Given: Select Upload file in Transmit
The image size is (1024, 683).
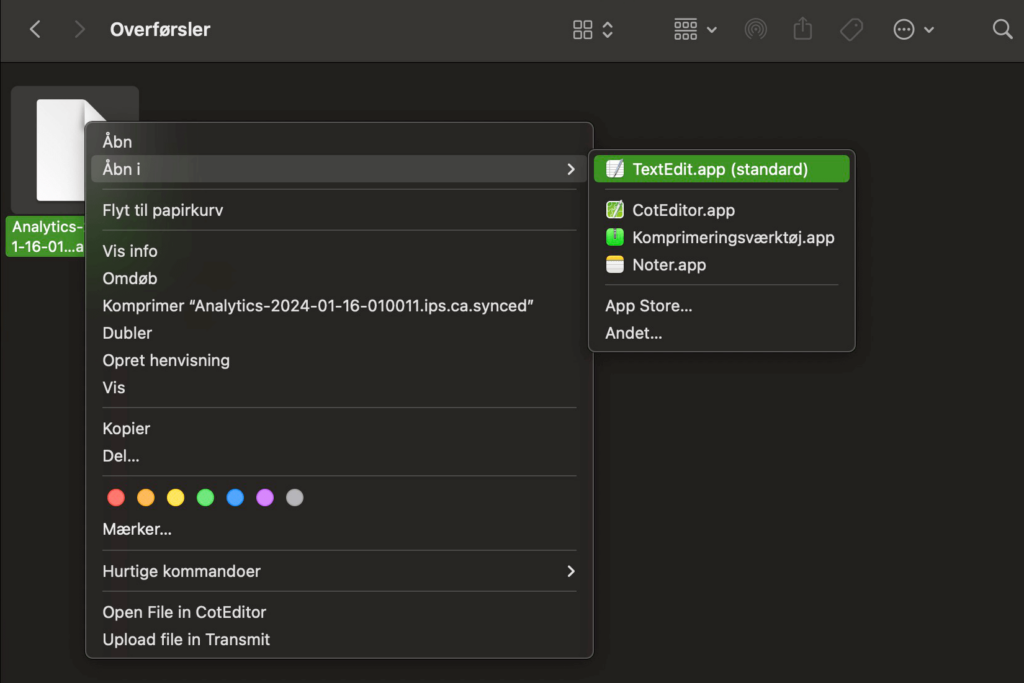Looking at the screenshot, I should click(339, 640).
